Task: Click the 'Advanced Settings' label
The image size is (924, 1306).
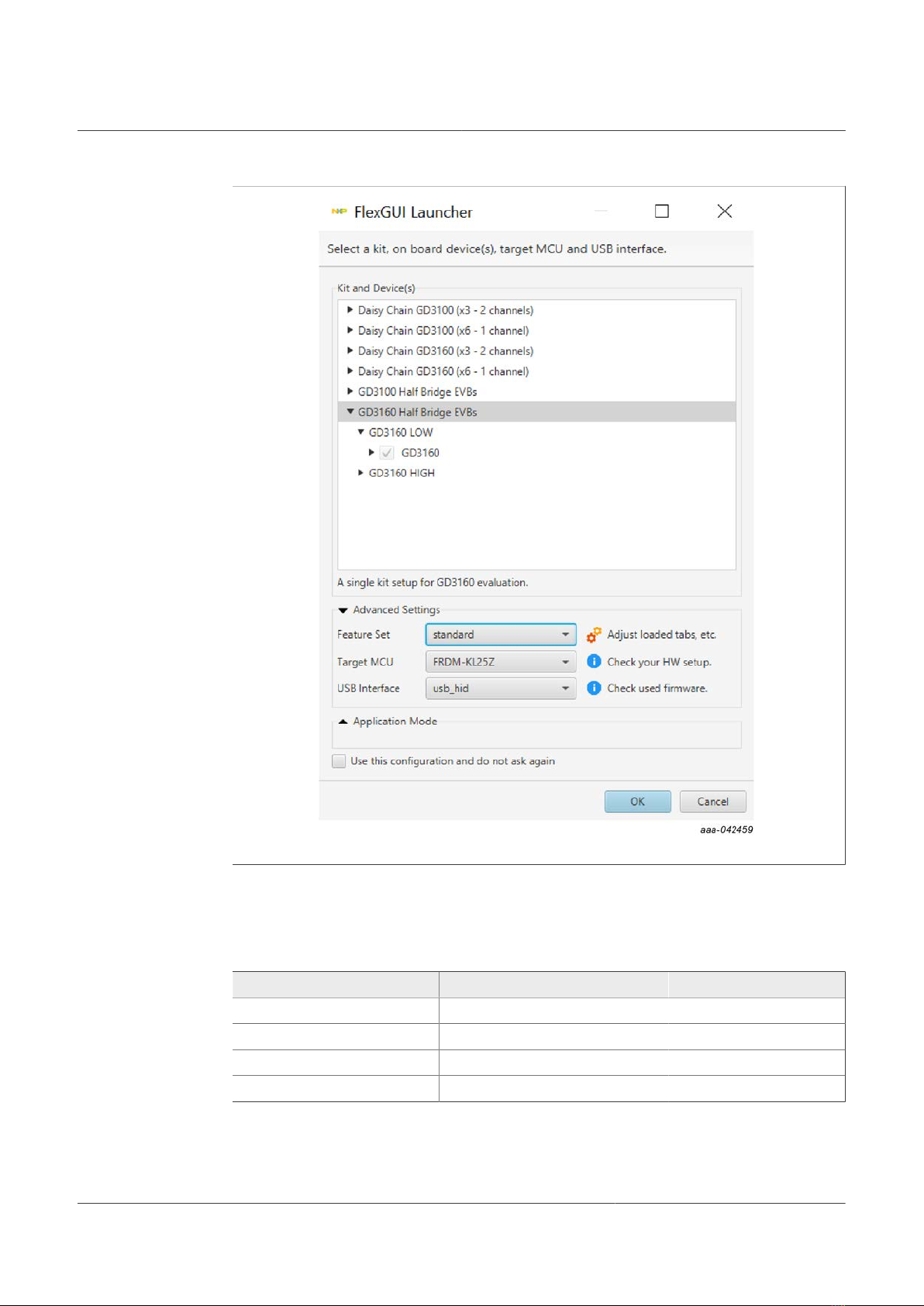Action: [x=396, y=610]
